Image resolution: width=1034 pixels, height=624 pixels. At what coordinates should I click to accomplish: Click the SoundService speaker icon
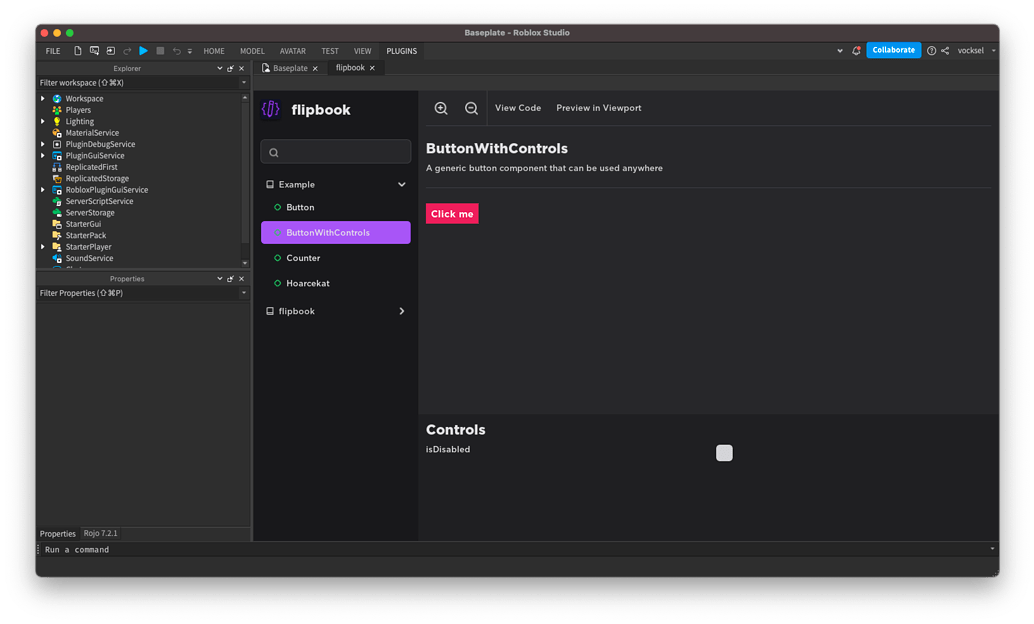tap(57, 258)
